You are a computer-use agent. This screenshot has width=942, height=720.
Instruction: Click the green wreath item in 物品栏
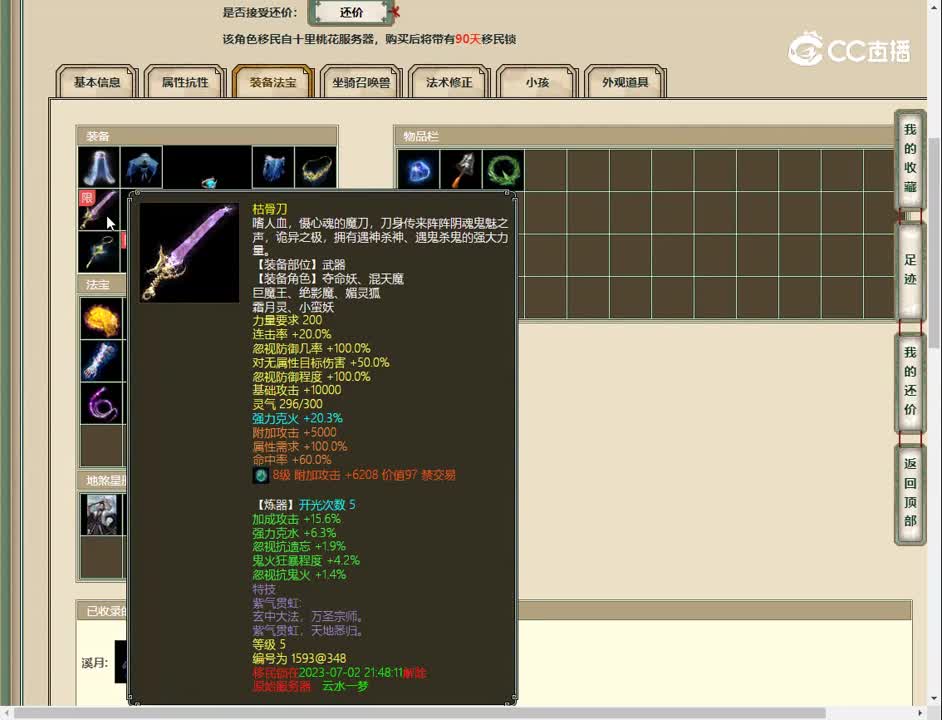tap(503, 169)
